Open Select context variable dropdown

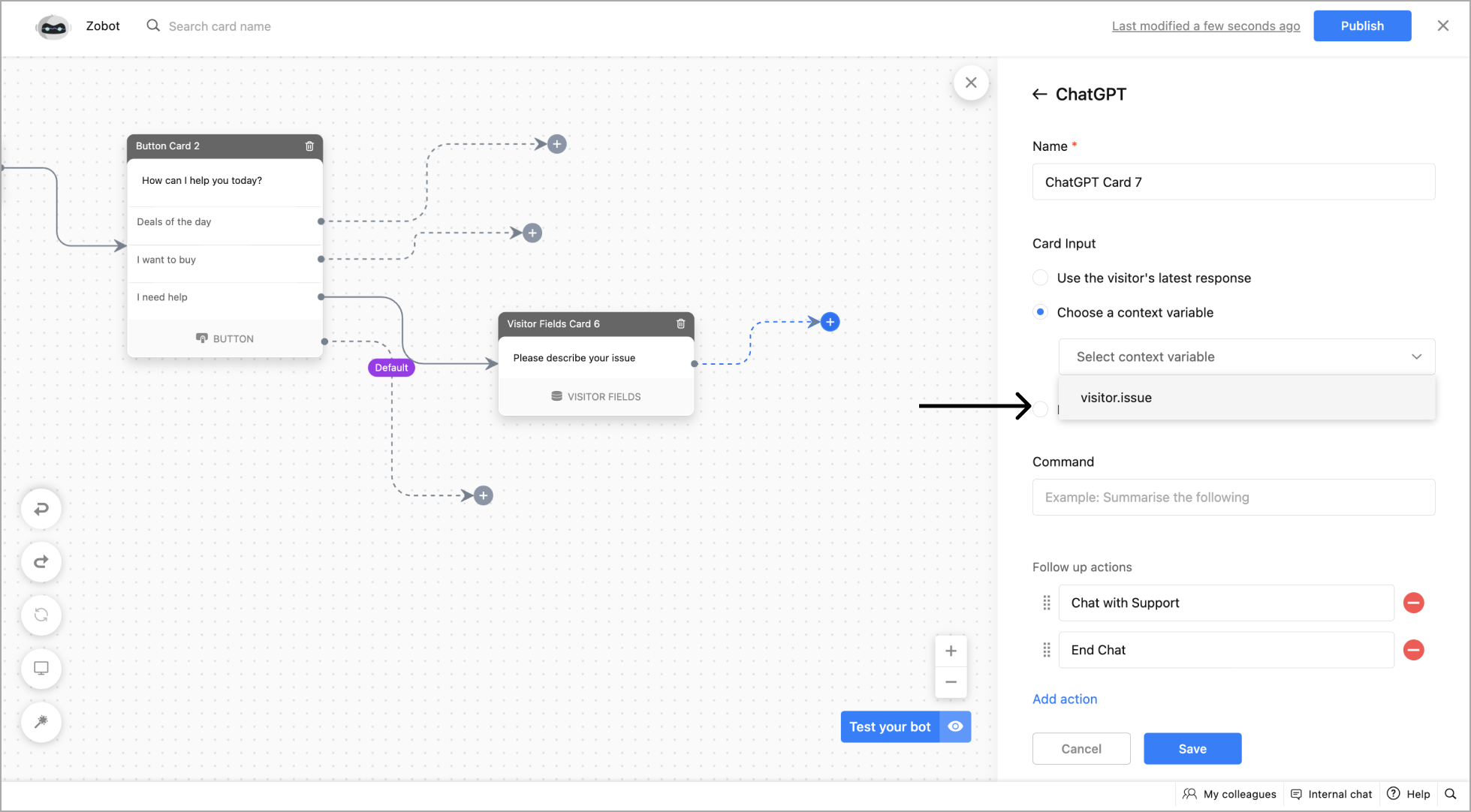(x=1246, y=357)
